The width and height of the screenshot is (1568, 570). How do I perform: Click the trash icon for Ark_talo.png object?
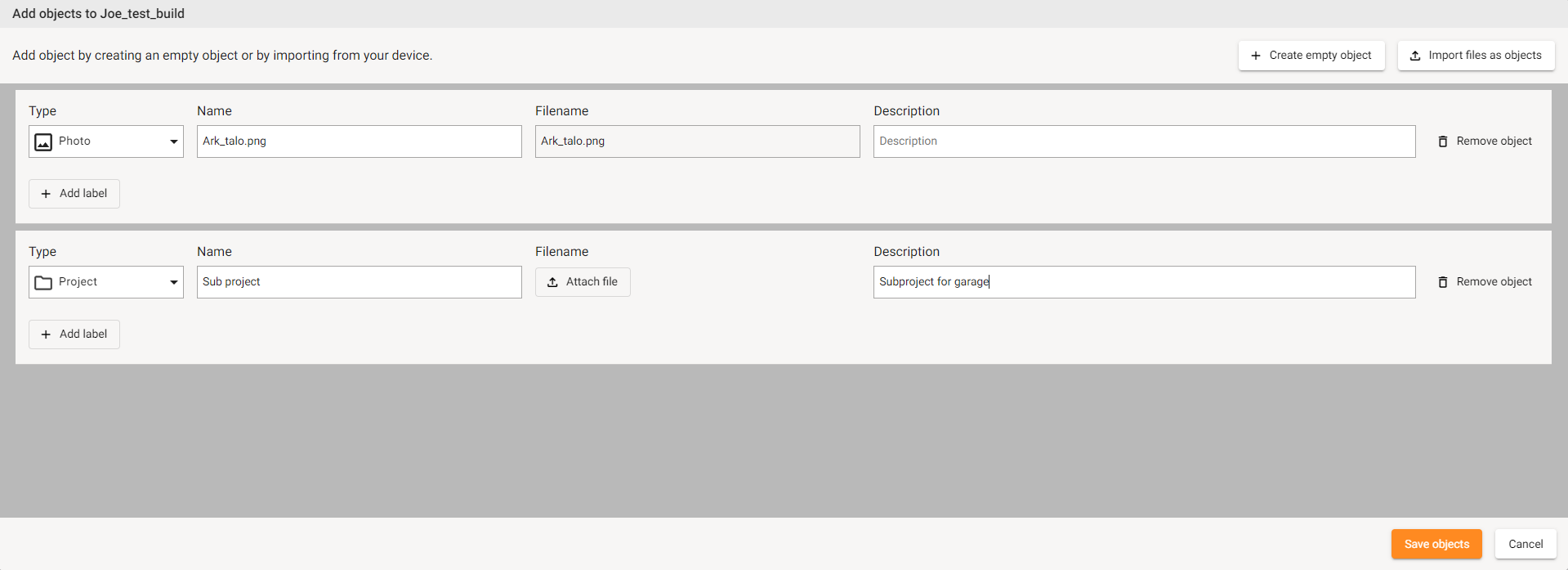coord(1442,141)
